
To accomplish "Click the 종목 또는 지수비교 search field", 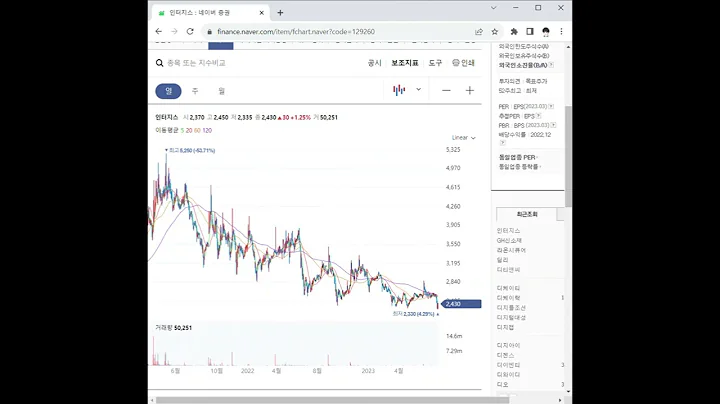I will pos(196,63).
